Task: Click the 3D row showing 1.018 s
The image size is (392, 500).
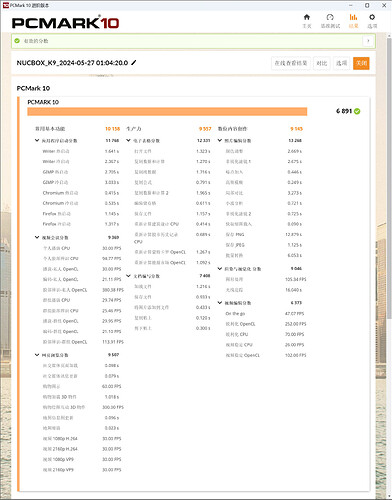Action: point(81,397)
